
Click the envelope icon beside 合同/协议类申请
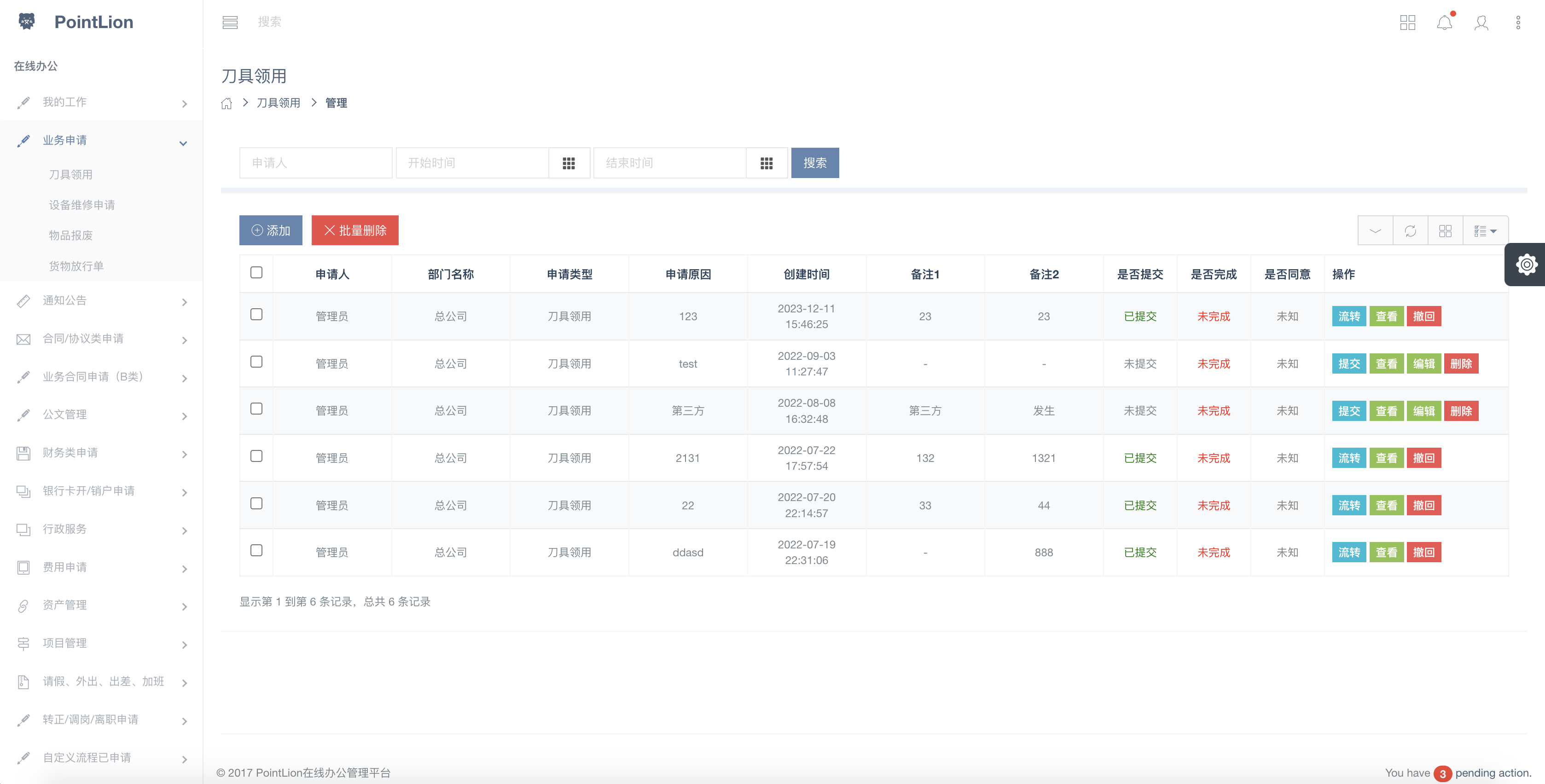[x=23, y=339]
